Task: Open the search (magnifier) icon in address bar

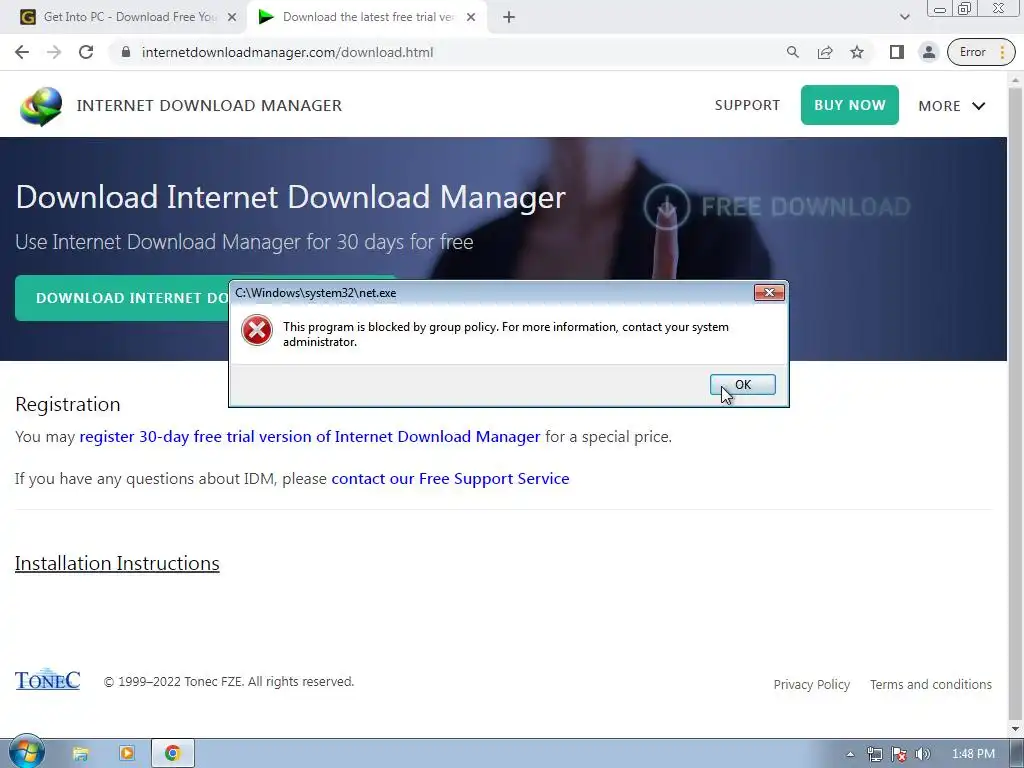Action: [x=792, y=52]
